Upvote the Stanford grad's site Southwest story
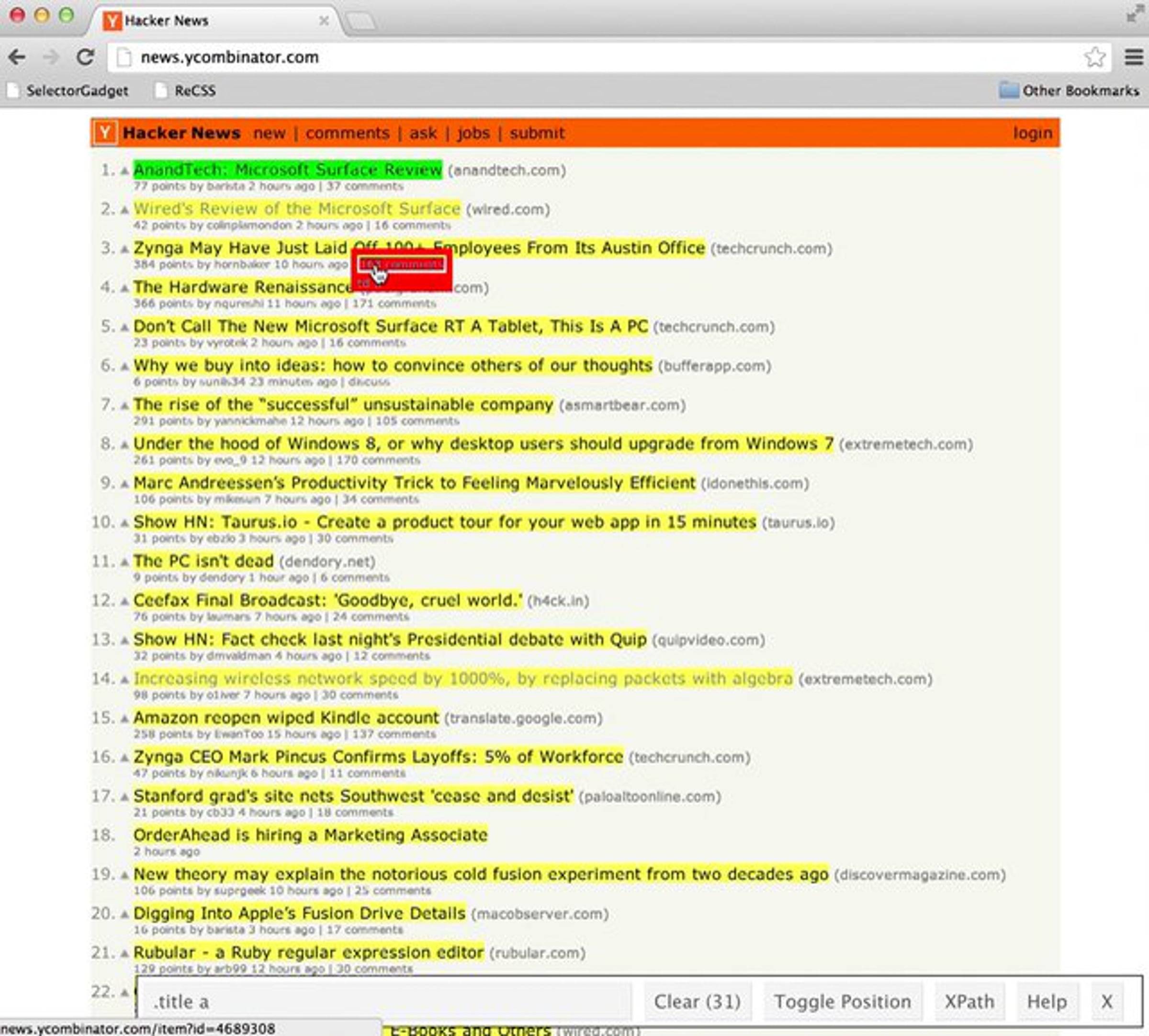Screen dimensions: 1149x1036 coord(124,797)
